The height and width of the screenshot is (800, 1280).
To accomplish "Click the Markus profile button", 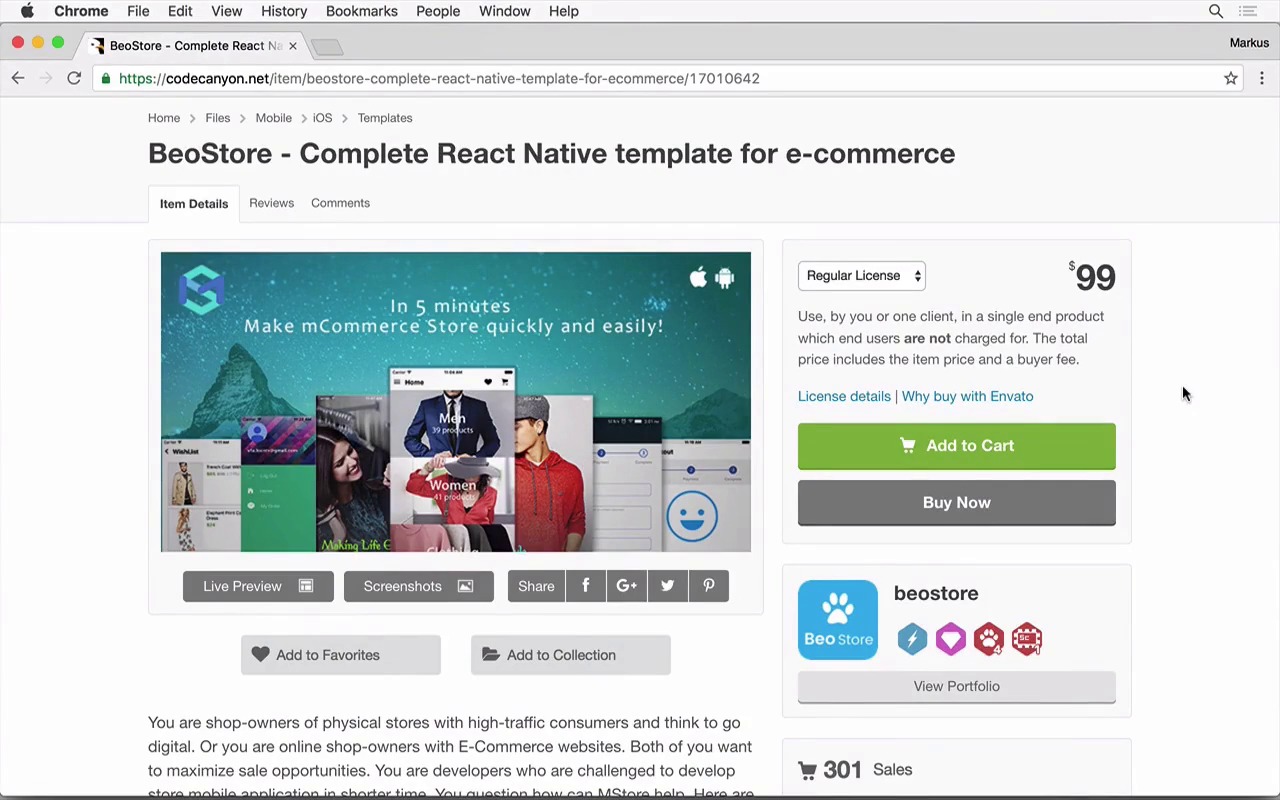I will 1249,43.
